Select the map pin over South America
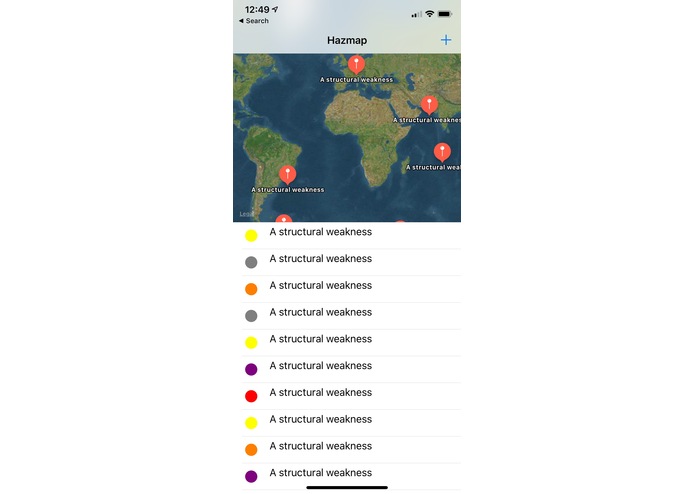This screenshot has height=494, width=695. pos(288,175)
